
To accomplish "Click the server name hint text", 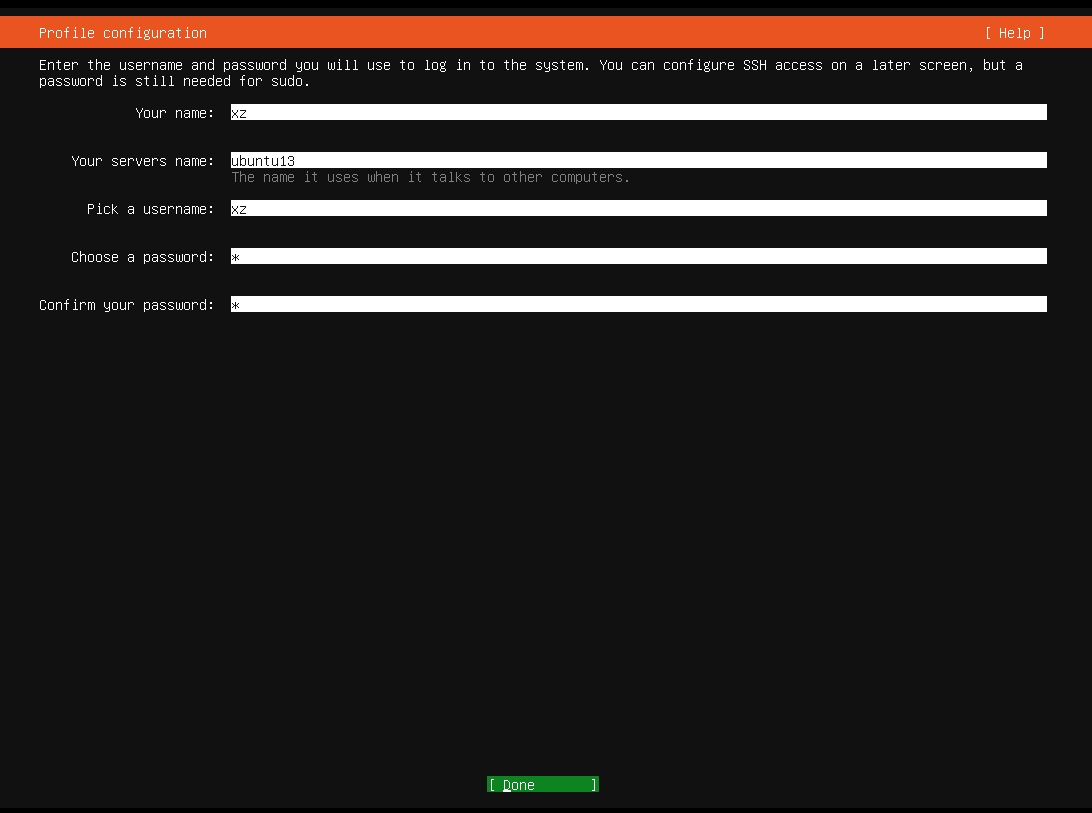I will (x=430, y=177).
